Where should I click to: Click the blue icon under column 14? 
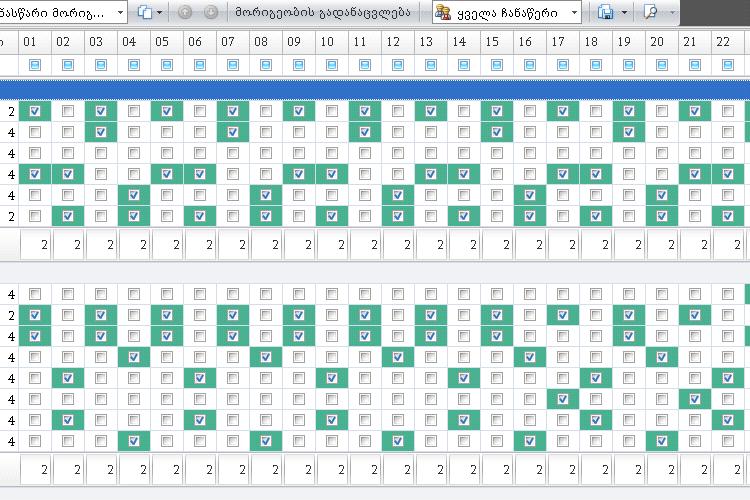click(464, 65)
